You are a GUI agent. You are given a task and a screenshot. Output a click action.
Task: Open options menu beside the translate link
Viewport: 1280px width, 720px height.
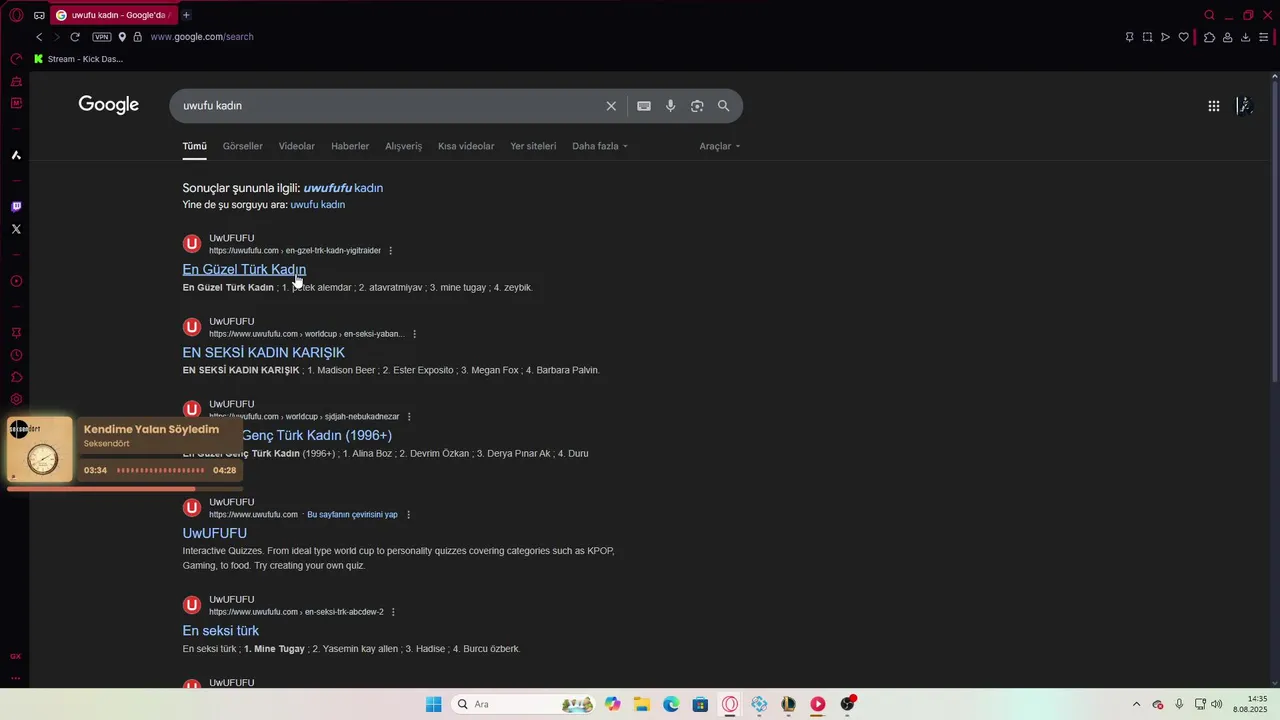point(408,515)
